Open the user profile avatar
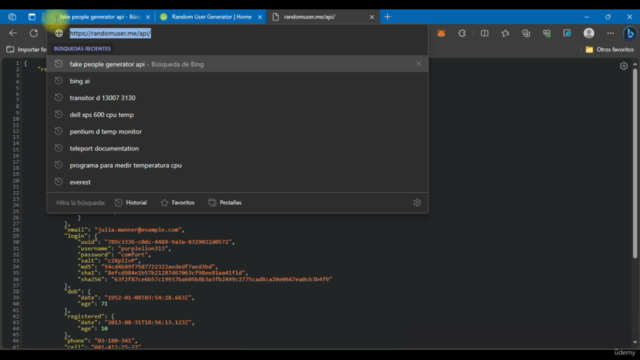640x360 pixels. coord(589,33)
